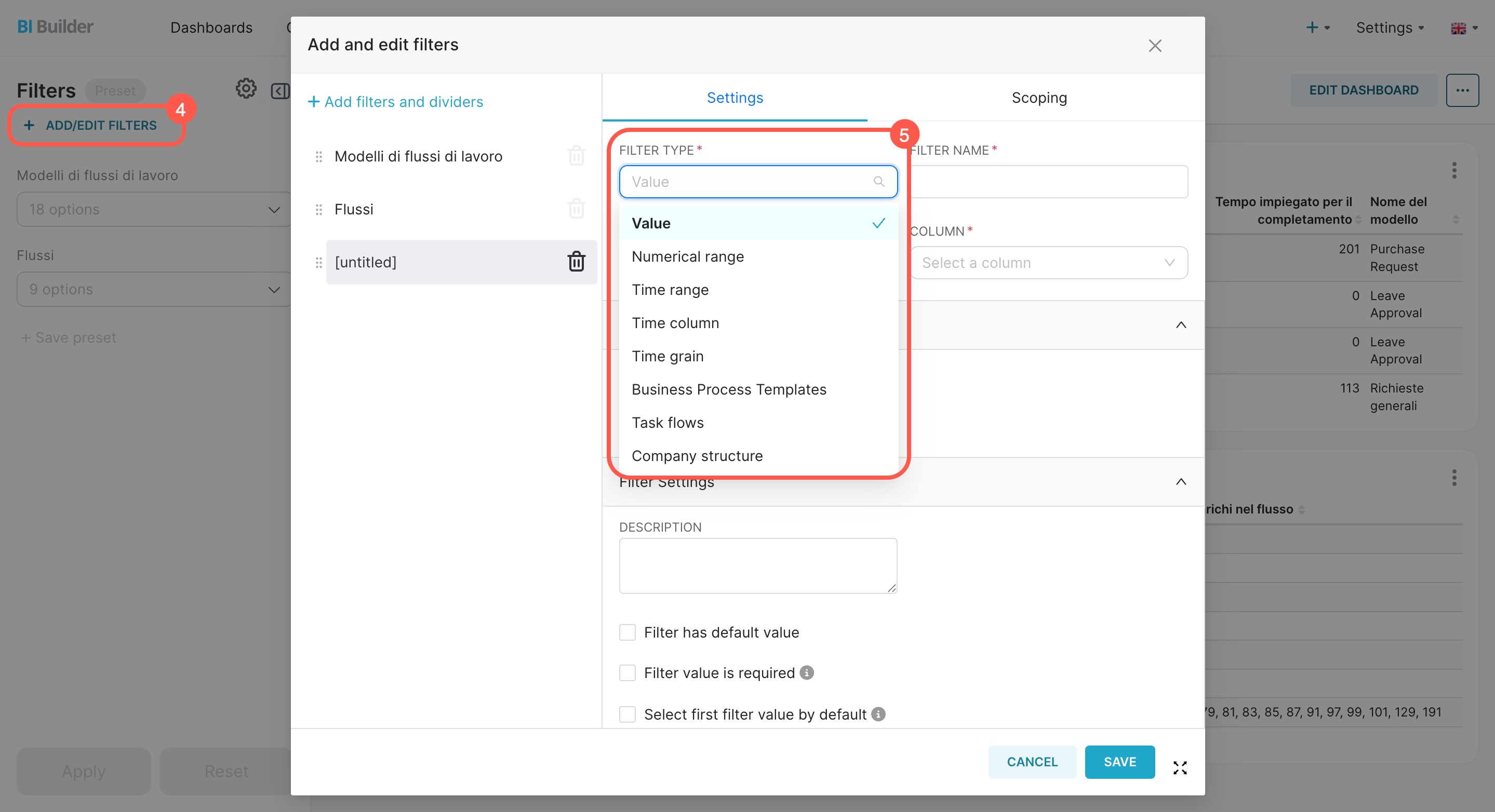This screenshot has height=812, width=1495.
Task: Click into the Description text area
Action: point(757,565)
